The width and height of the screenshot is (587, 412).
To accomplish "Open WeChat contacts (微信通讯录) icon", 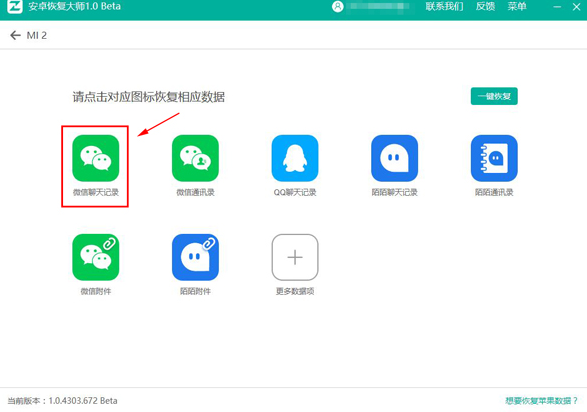I will 195,158.
